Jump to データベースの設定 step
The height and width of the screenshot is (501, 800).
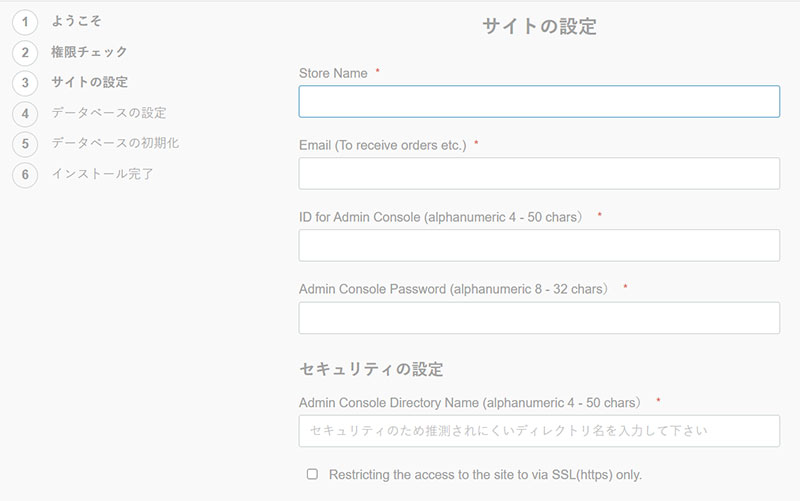point(109,112)
